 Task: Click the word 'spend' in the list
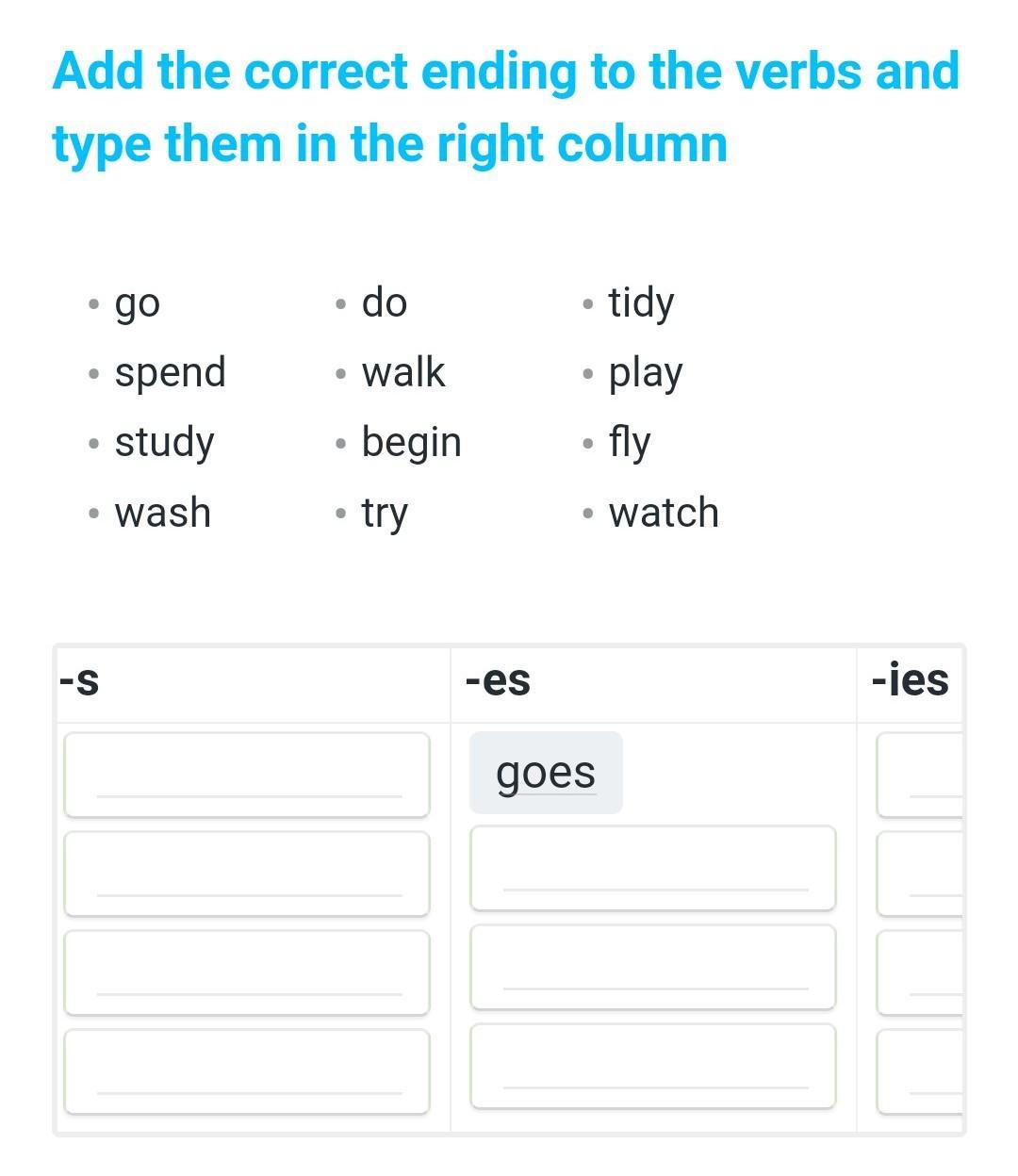coord(171,372)
